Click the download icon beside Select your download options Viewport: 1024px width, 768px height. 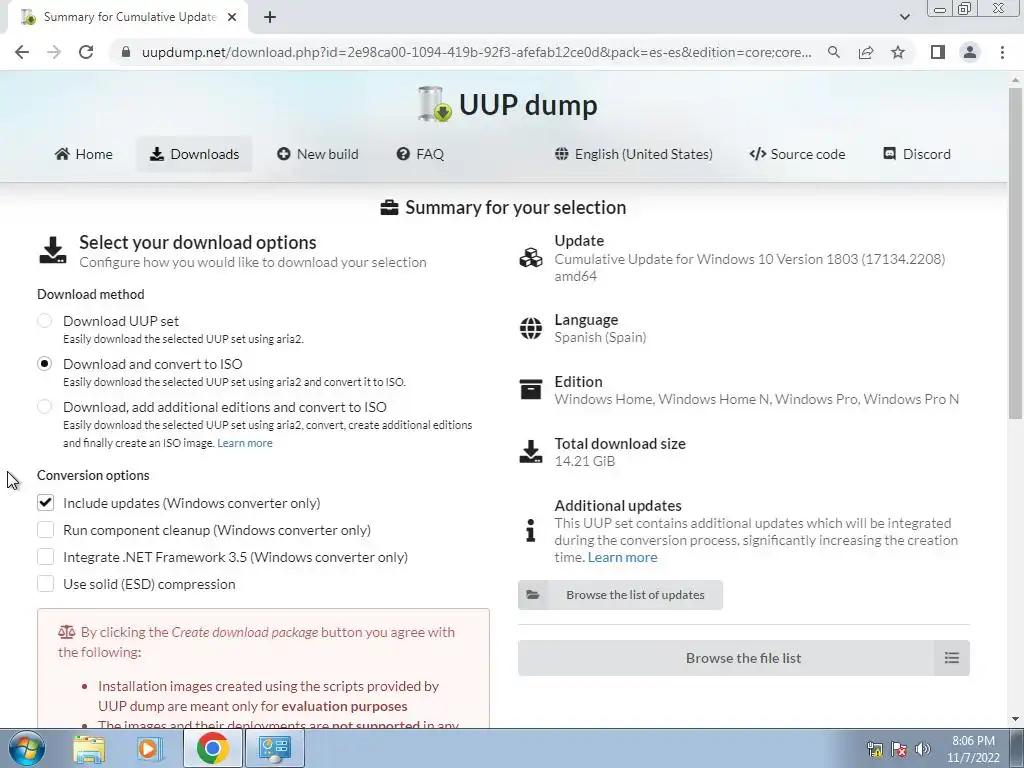click(53, 251)
